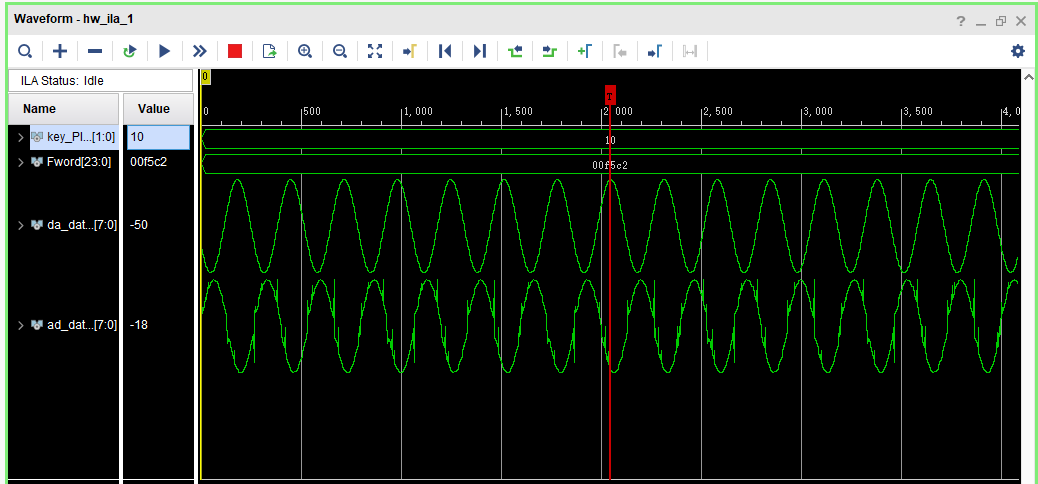Open the waveform search tool
Image resolution: width=1038 pixels, height=484 pixels.
point(25,51)
